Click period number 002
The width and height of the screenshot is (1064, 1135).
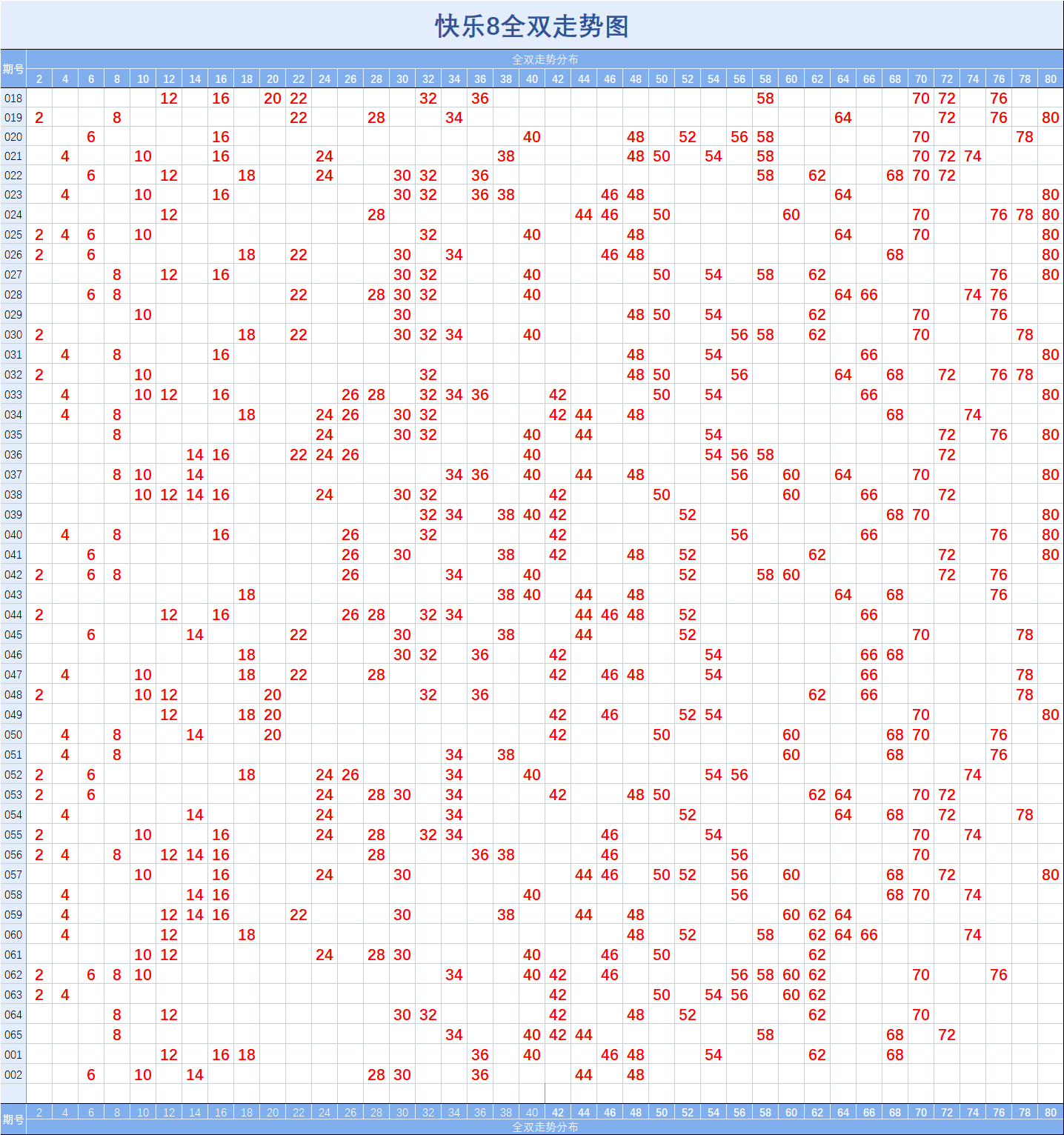(13, 1074)
